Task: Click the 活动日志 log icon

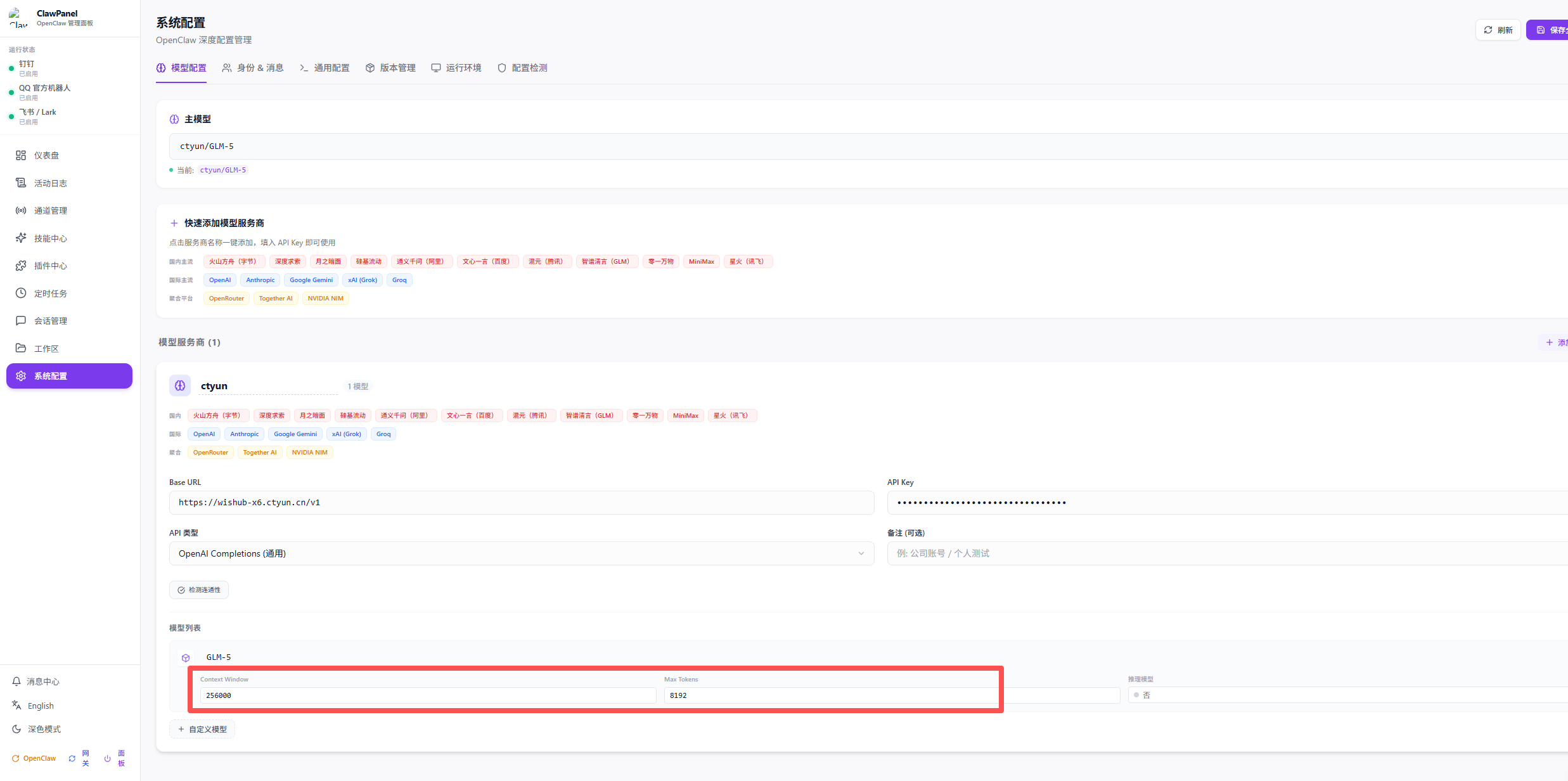Action: [x=21, y=183]
